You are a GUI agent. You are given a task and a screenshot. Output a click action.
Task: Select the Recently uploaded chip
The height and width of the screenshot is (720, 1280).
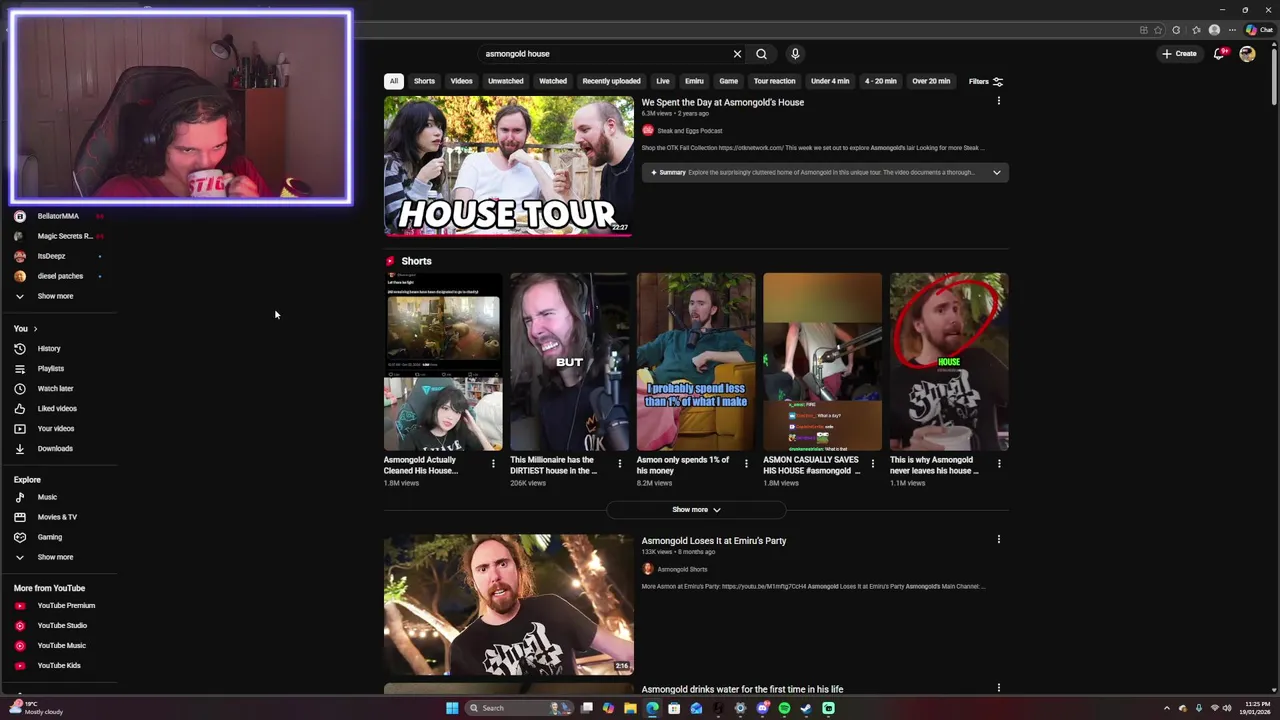(x=611, y=81)
